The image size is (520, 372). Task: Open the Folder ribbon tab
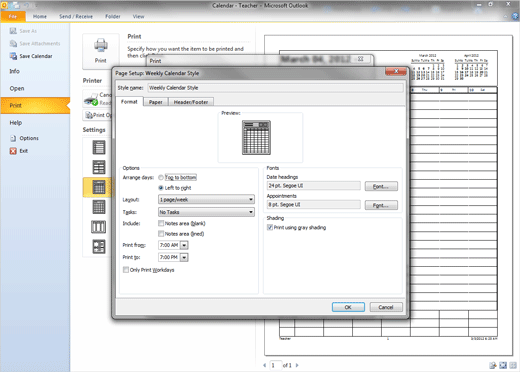[113, 16]
